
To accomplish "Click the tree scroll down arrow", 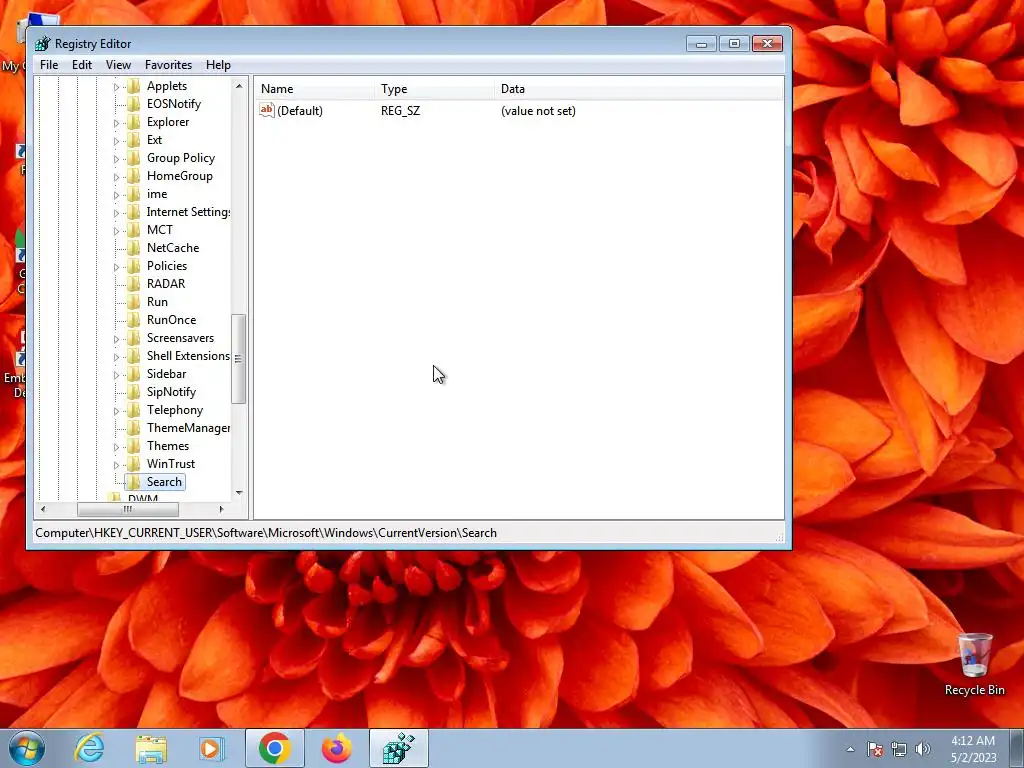I will pyautogui.click(x=239, y=492).
